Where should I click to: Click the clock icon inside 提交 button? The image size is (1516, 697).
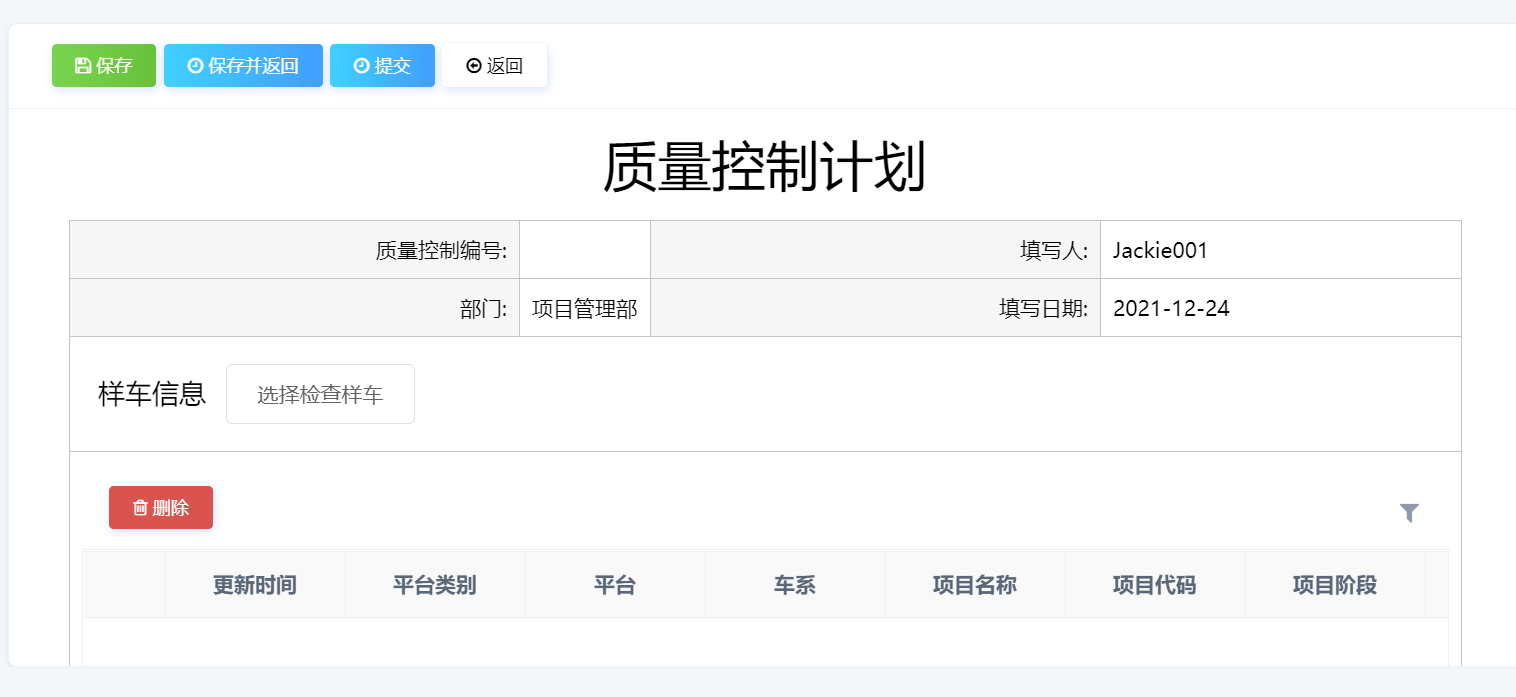[x=362, y=65]
